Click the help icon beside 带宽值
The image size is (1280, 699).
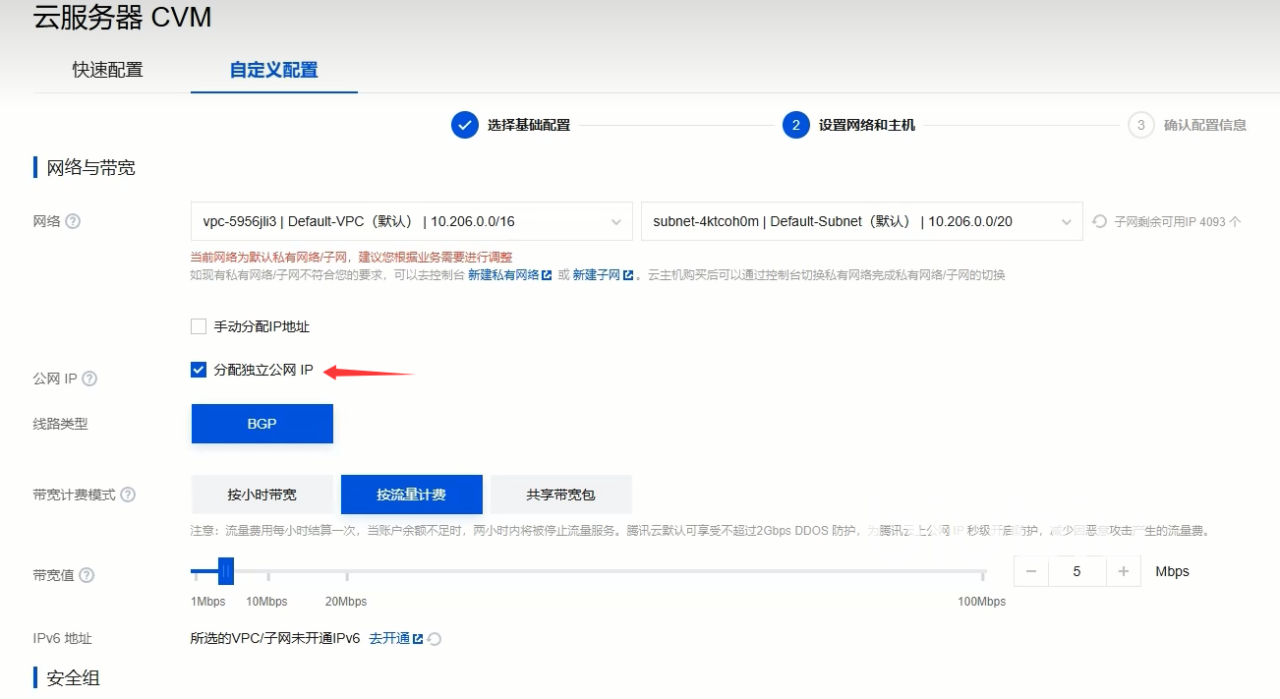pos(87,575)
